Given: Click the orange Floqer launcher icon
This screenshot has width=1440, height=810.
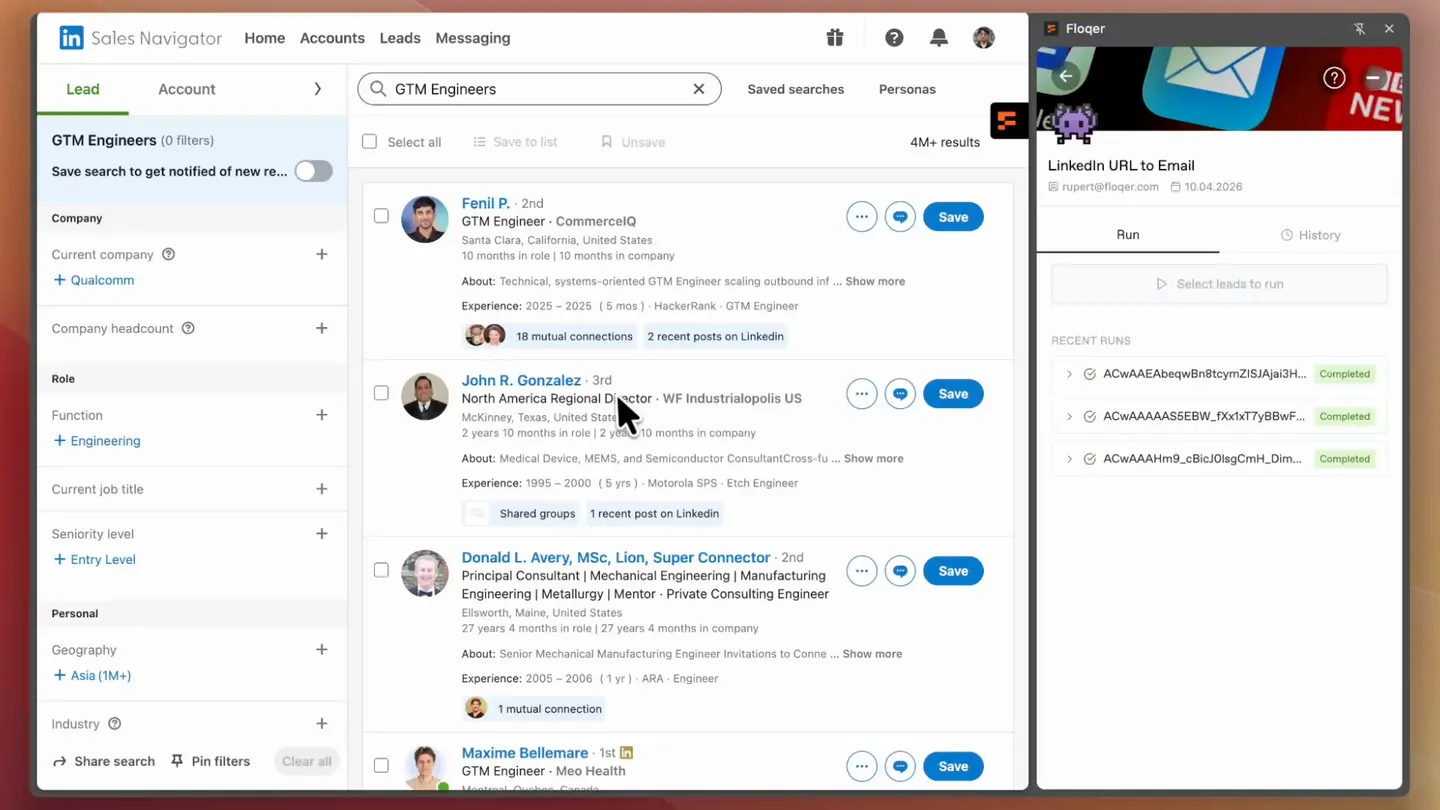Looking at the screenshot, I should [x=1008, y=121].
